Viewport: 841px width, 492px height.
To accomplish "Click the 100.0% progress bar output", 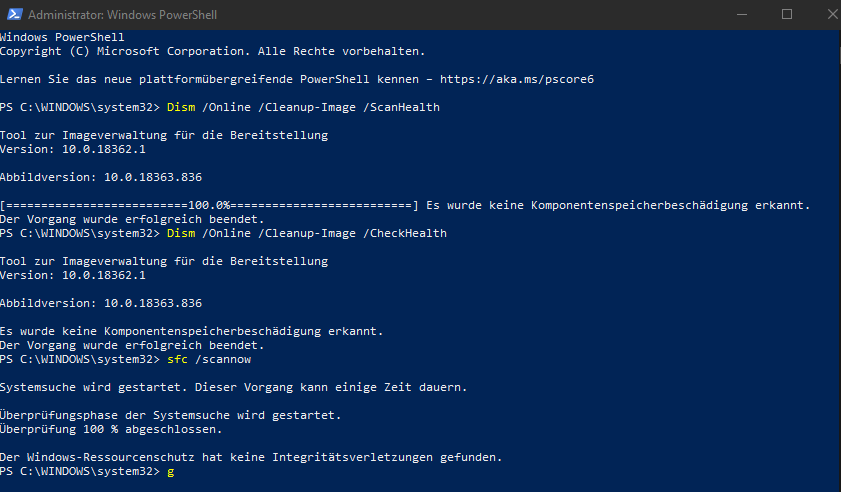I will point(208,205).
